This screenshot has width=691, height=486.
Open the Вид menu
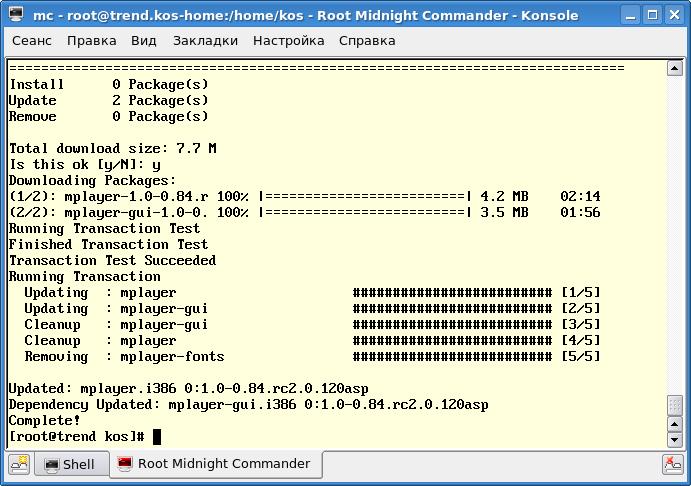click(x=144, y=41)
